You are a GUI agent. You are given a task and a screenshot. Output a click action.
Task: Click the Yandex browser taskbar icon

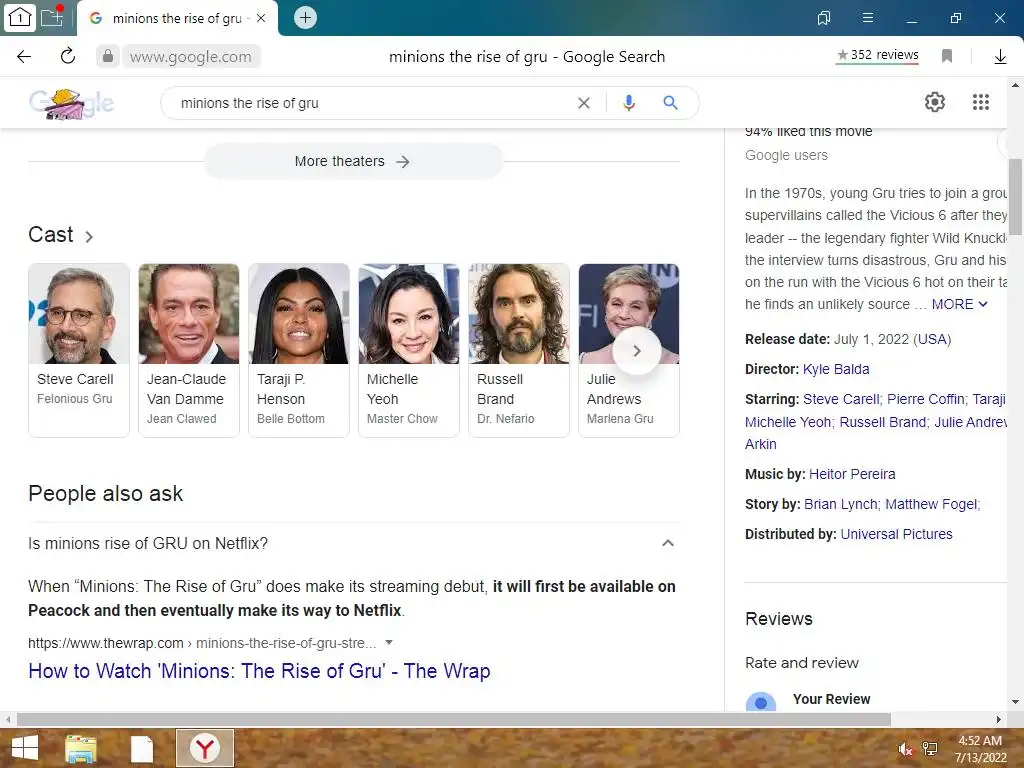[x=205, y=748]
